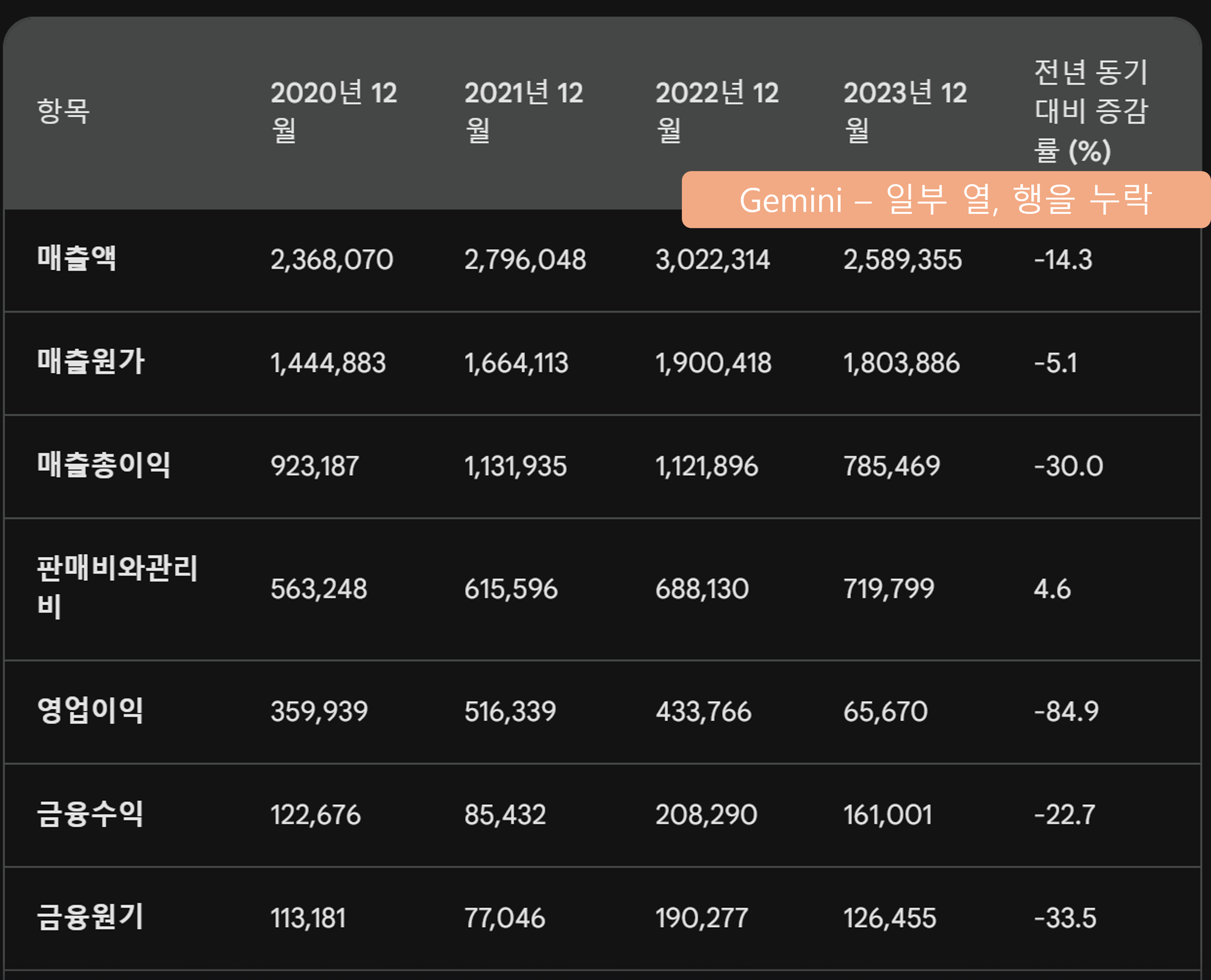Screen dimensions: 1211x980
Task: Click the 190,277 value in 금융원가 row
Action: 702,918
